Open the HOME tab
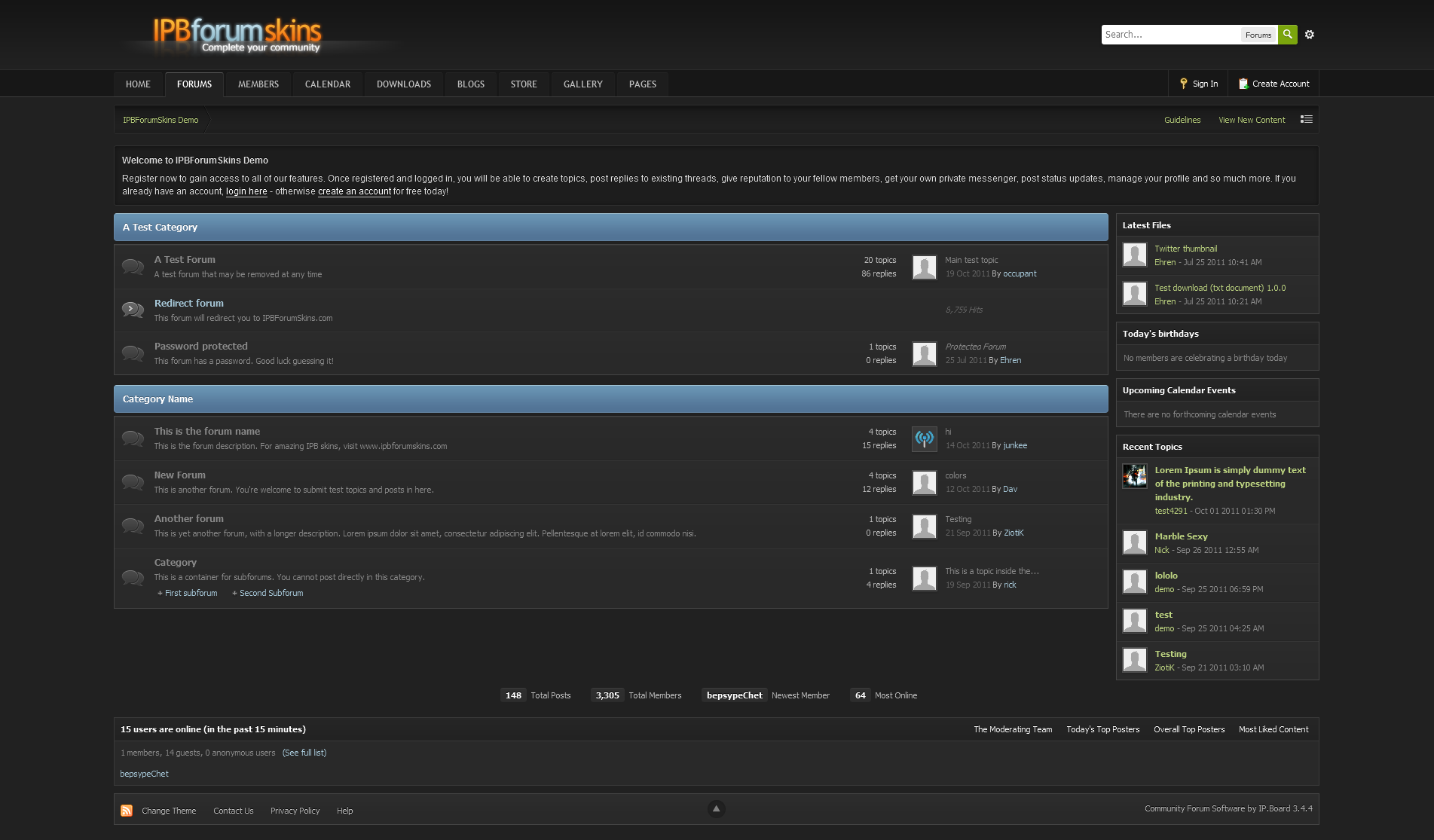The height and width of the screenshot is (840, 1434). click(138, 84)
